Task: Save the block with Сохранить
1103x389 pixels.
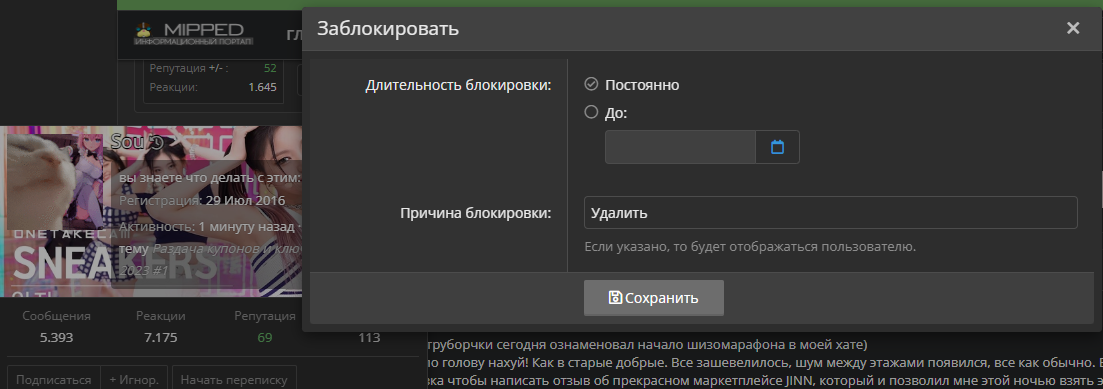Action: [653, 298]
